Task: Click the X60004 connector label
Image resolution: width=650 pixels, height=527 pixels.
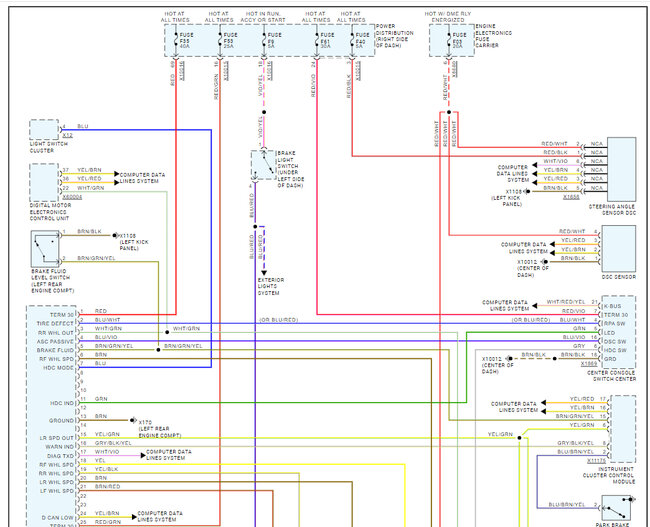Action: point(72,197)
